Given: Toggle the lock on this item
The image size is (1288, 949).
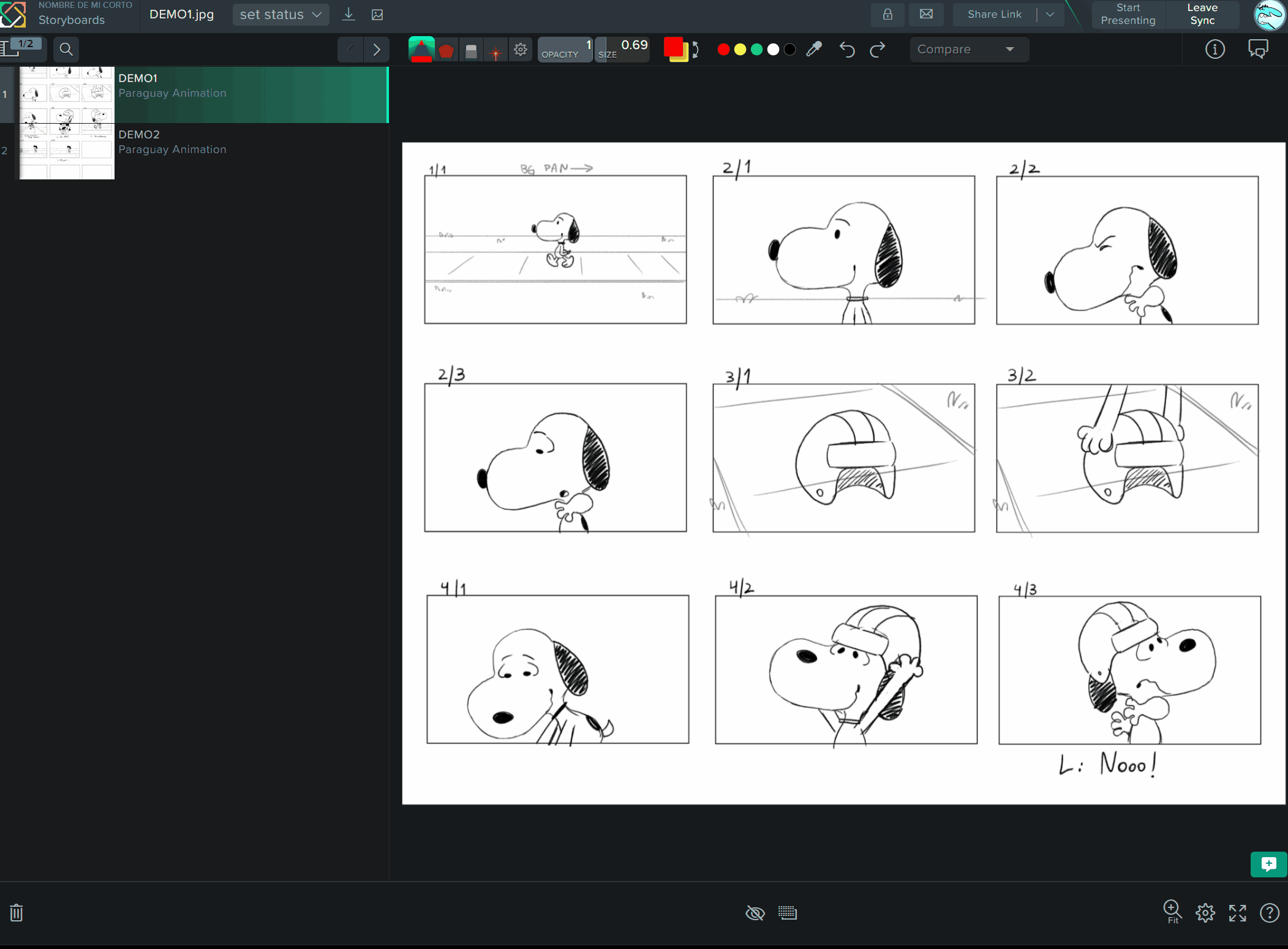Looking at the screenshot, I should [x=887, y=15].
